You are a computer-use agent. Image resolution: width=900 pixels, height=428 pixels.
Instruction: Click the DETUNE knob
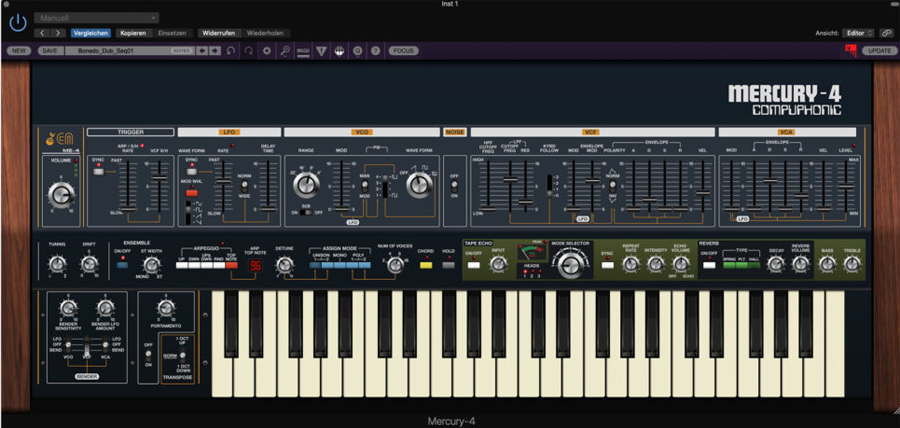tap(284, 264)
